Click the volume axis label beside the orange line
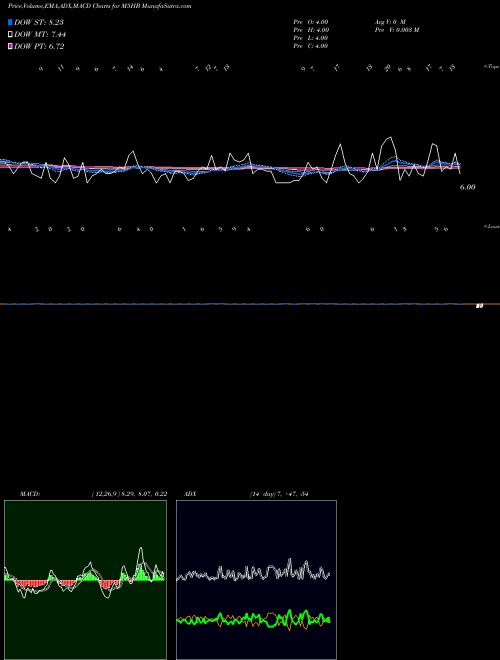 479,306
